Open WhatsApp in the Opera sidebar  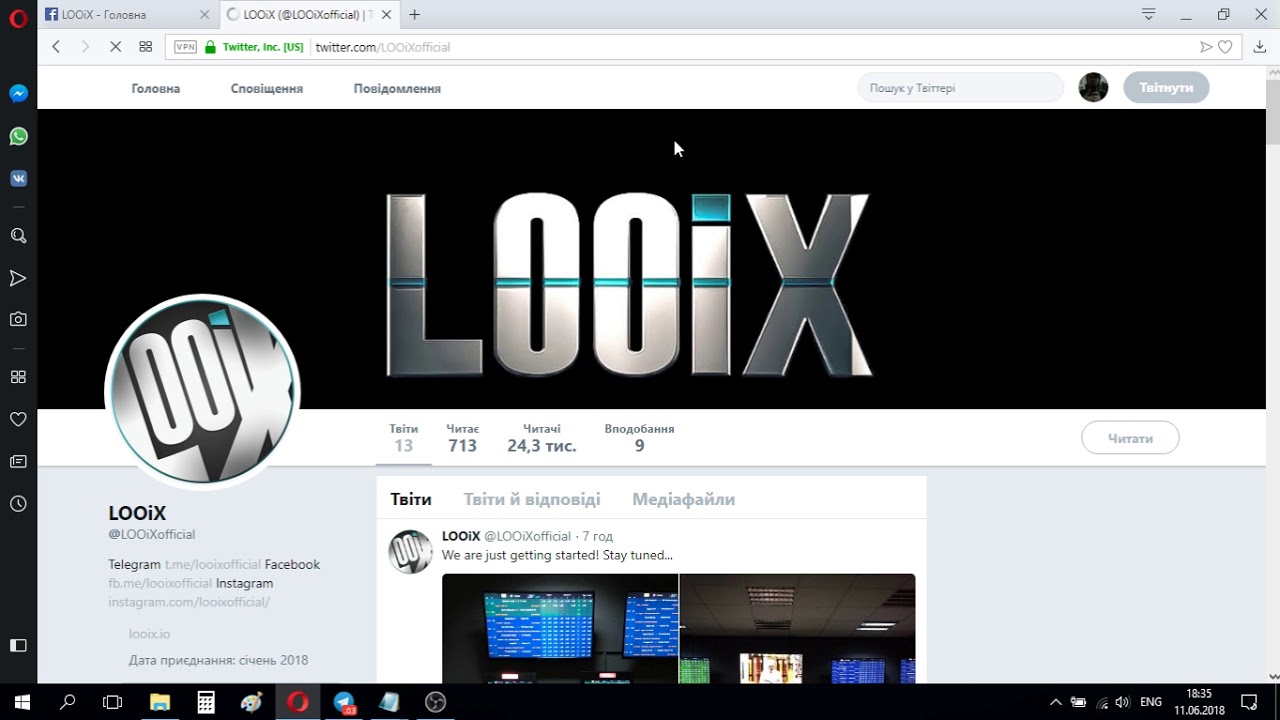coord(18,136)
